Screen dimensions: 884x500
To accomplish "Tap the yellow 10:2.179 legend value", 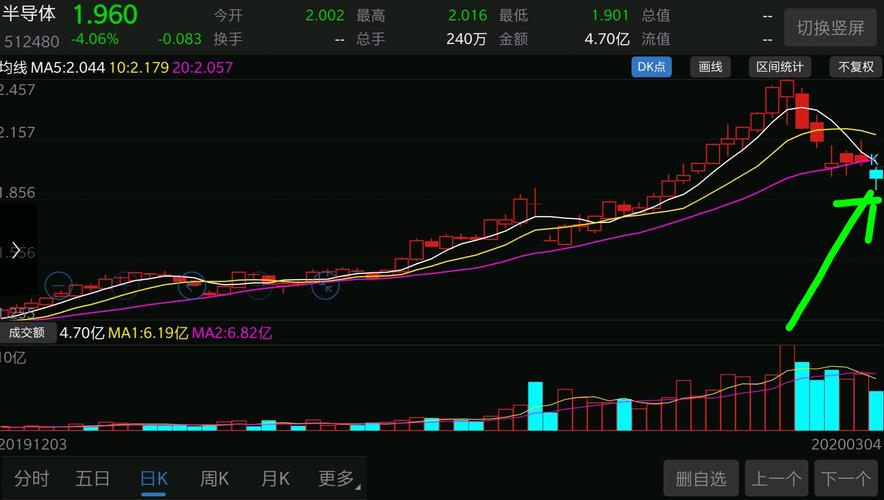I will [x=139, y=68].
